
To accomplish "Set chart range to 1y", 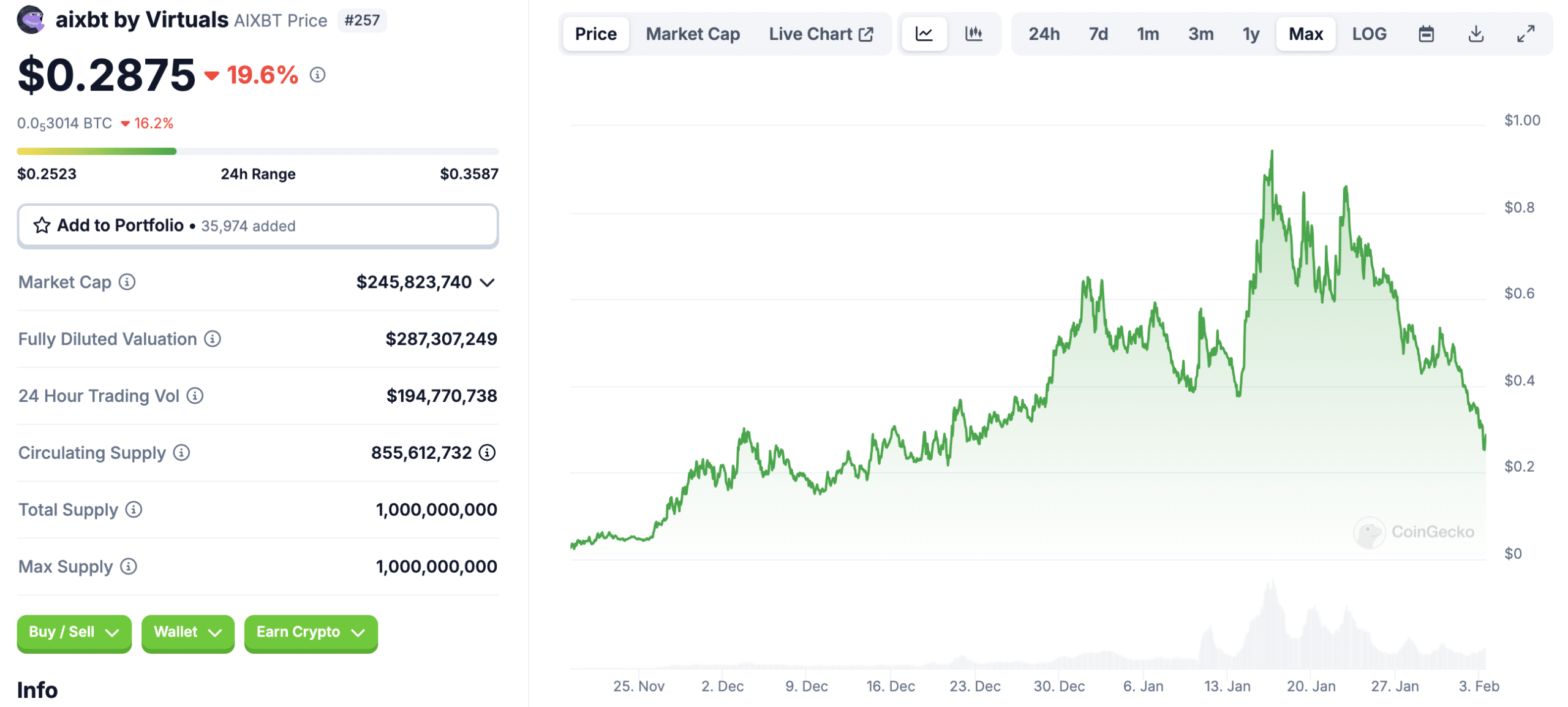I will [x=1251, y=34].
